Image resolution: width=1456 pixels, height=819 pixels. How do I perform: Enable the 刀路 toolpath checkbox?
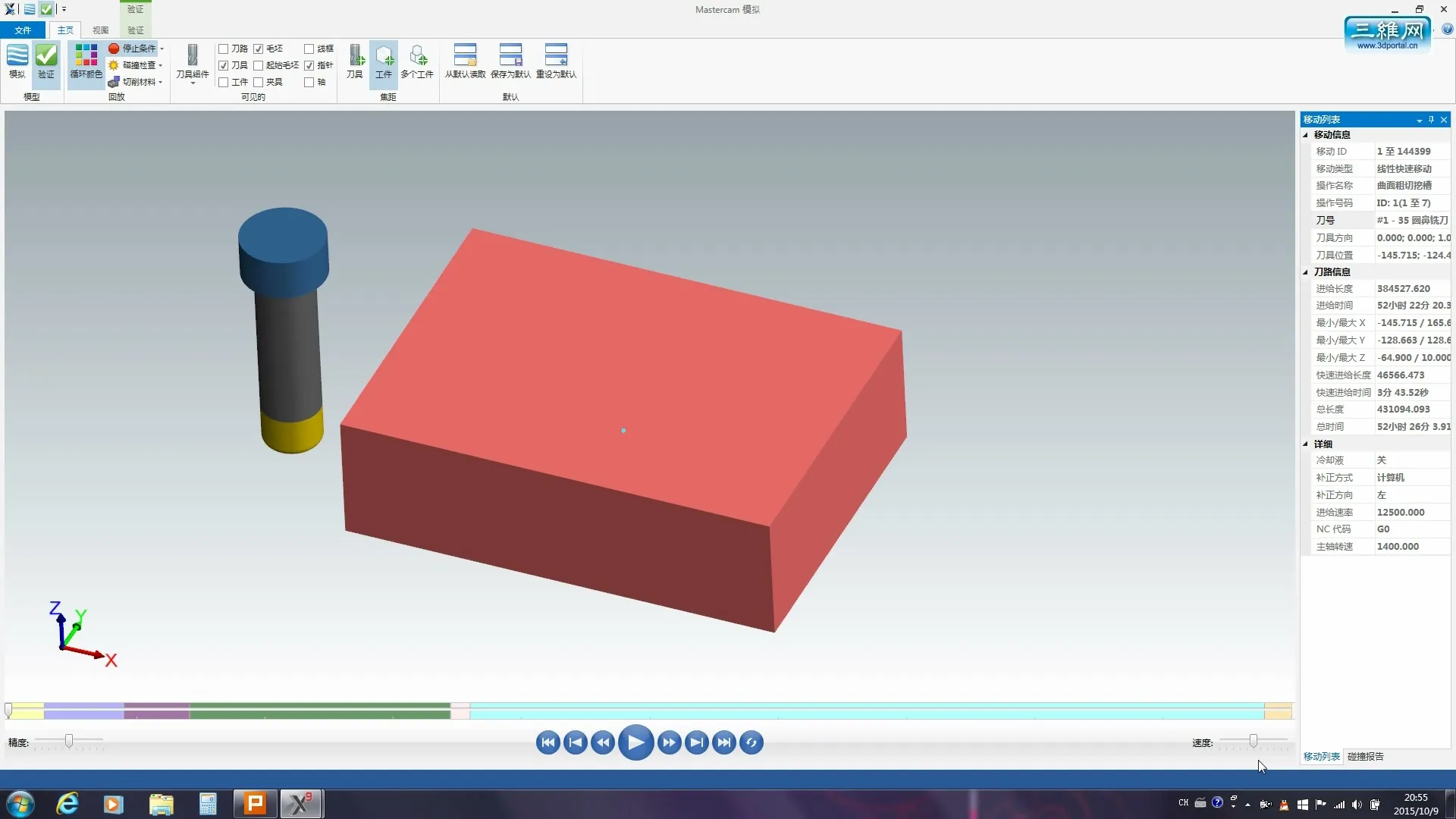tap(224, 49)
